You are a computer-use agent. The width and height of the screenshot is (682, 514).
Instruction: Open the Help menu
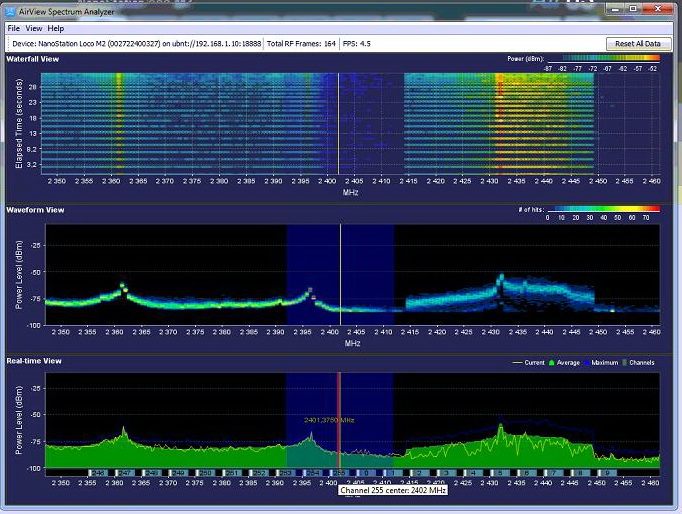(56, 28)
